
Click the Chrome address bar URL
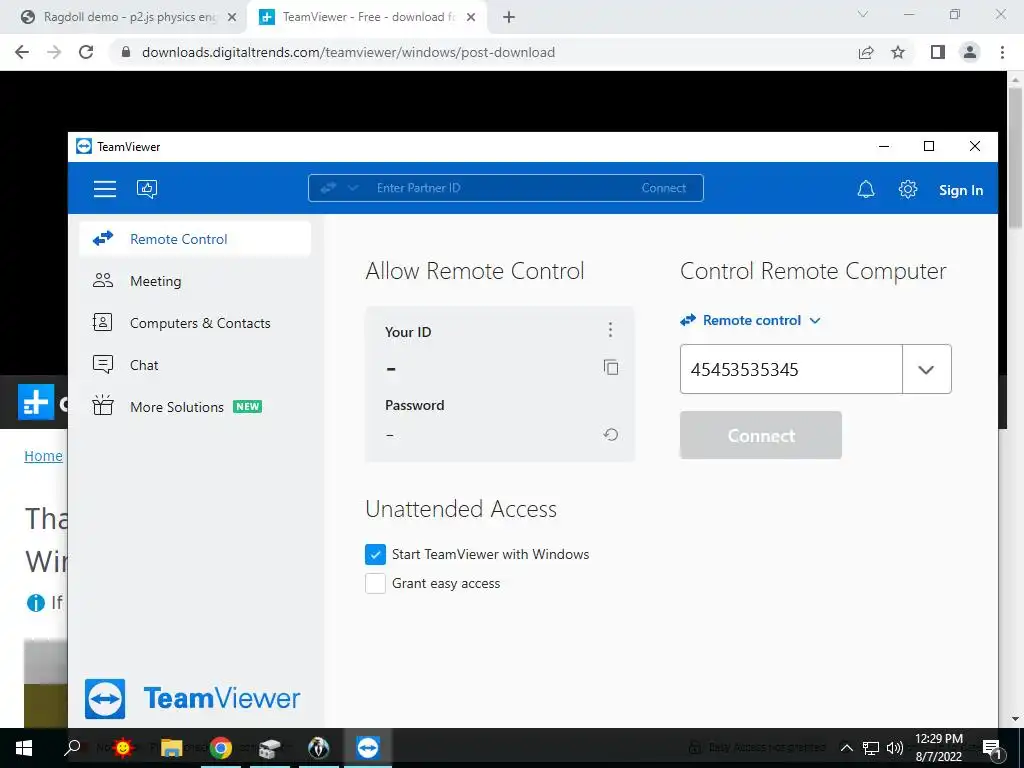point(348,52)
